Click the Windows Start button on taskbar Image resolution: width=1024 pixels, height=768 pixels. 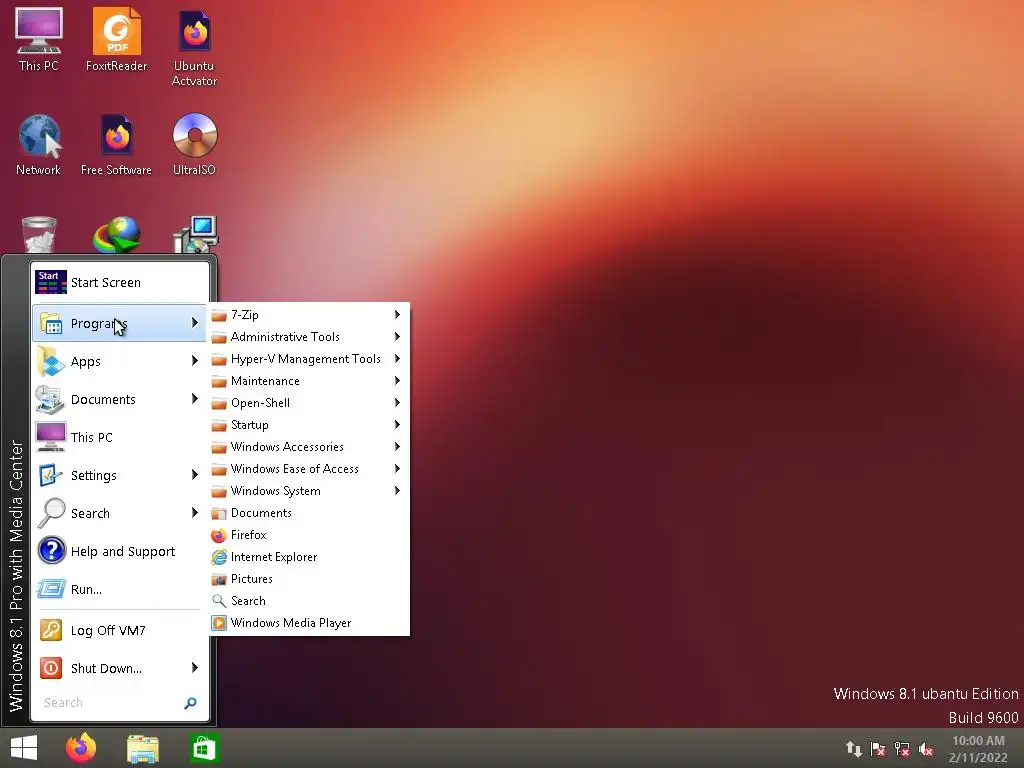24,748
